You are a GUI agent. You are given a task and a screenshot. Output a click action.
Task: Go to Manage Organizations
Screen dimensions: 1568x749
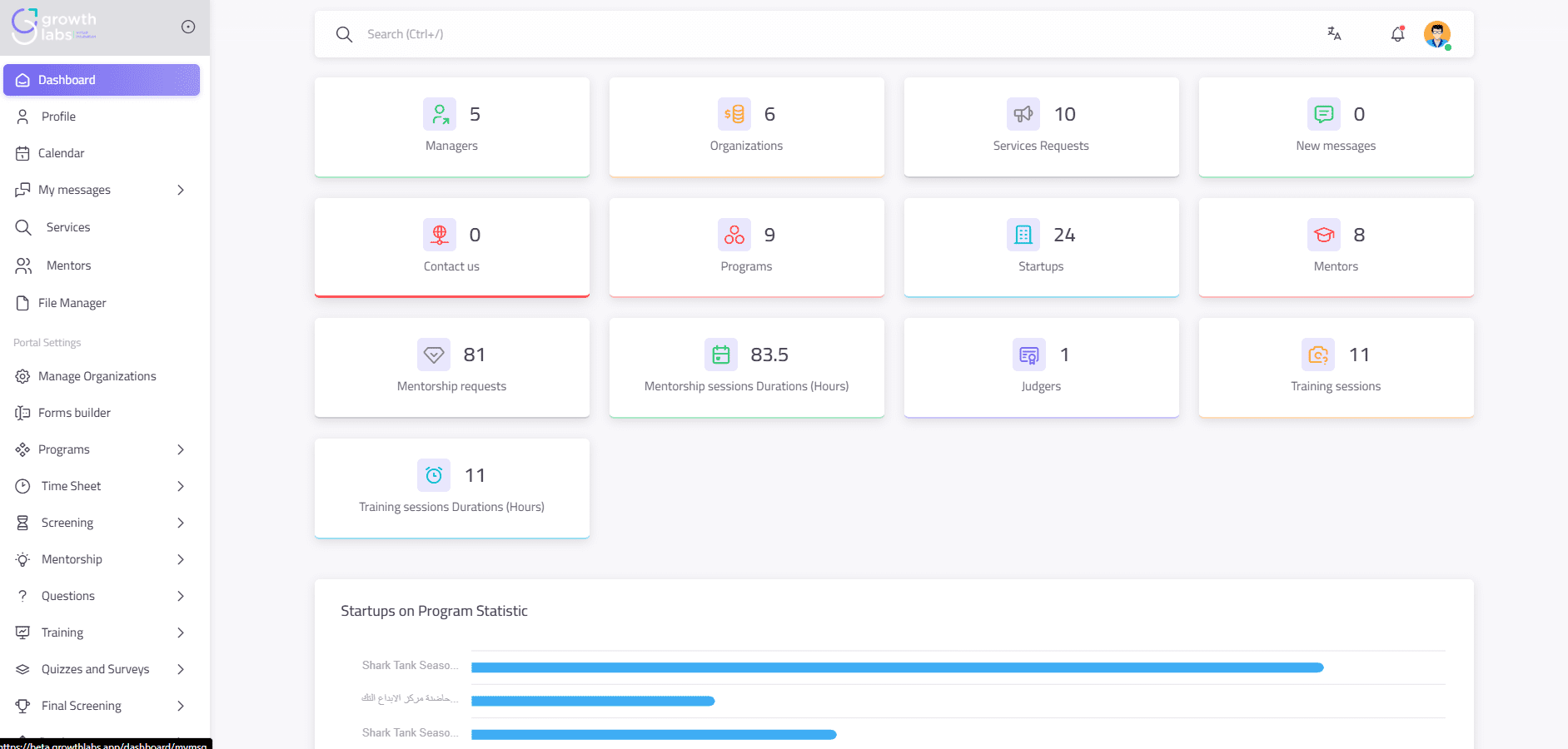[x=97, y=376]
